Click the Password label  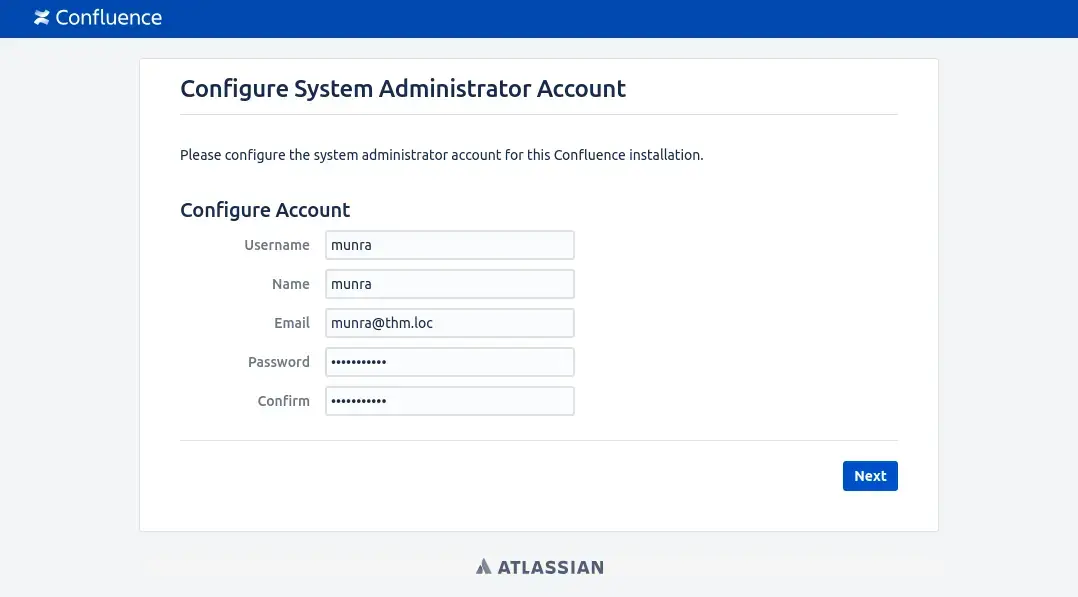(278, 362)
